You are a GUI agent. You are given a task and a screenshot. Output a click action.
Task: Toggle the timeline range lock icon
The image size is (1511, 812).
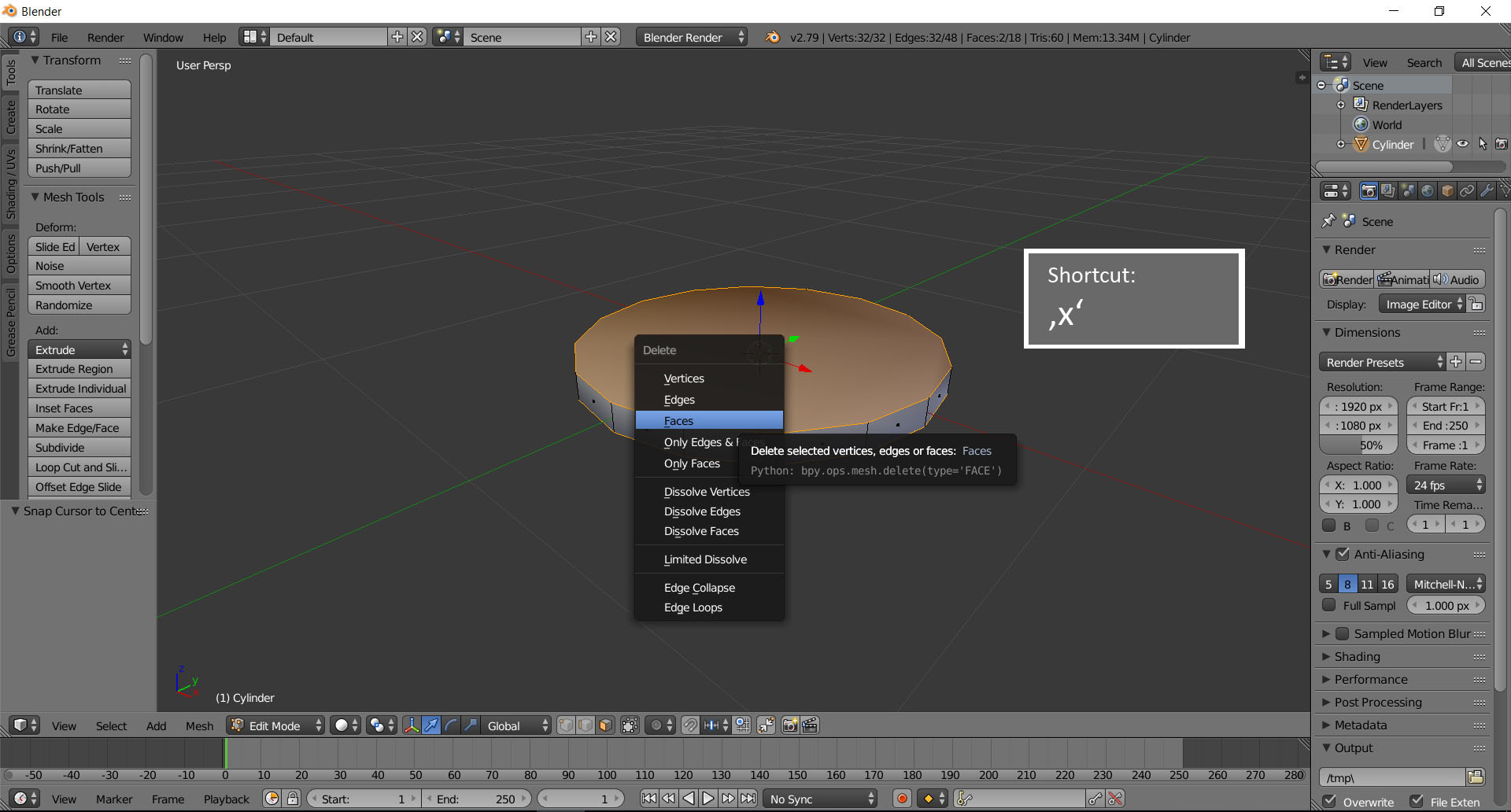pyautogui.click(x=293, y=799)
